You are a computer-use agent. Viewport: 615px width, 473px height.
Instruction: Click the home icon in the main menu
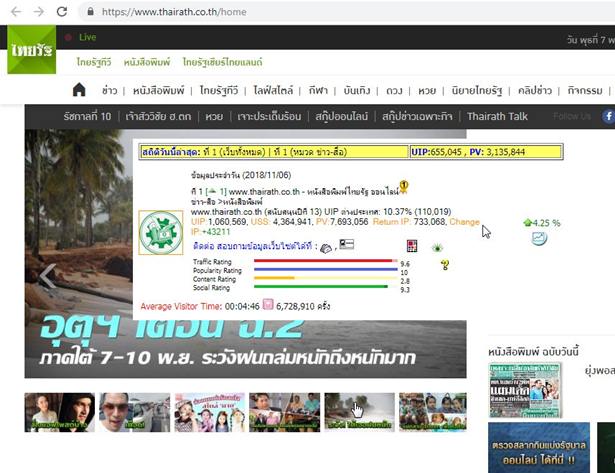point(79,90)
